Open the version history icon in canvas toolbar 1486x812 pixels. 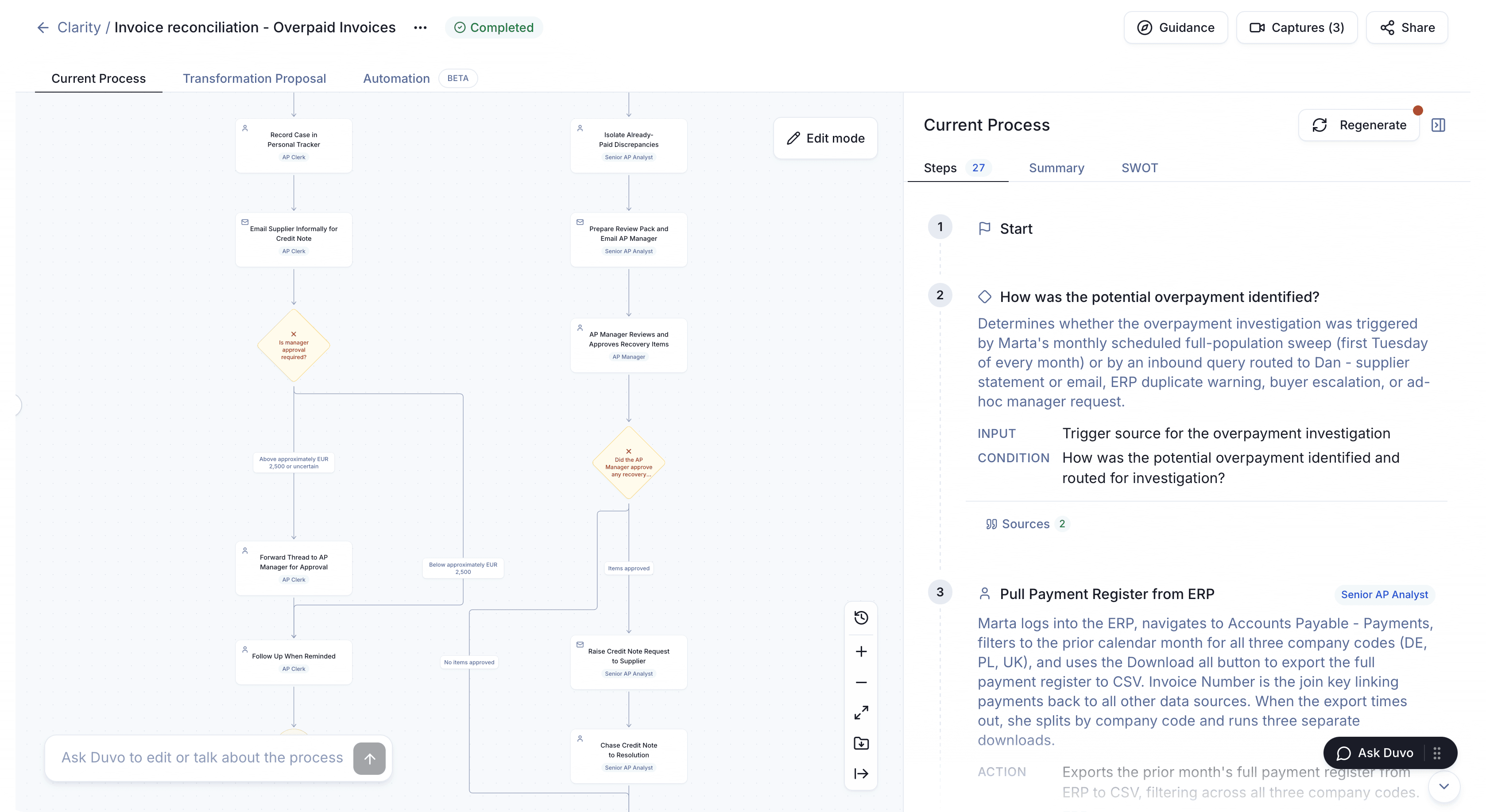coord(861,618)
